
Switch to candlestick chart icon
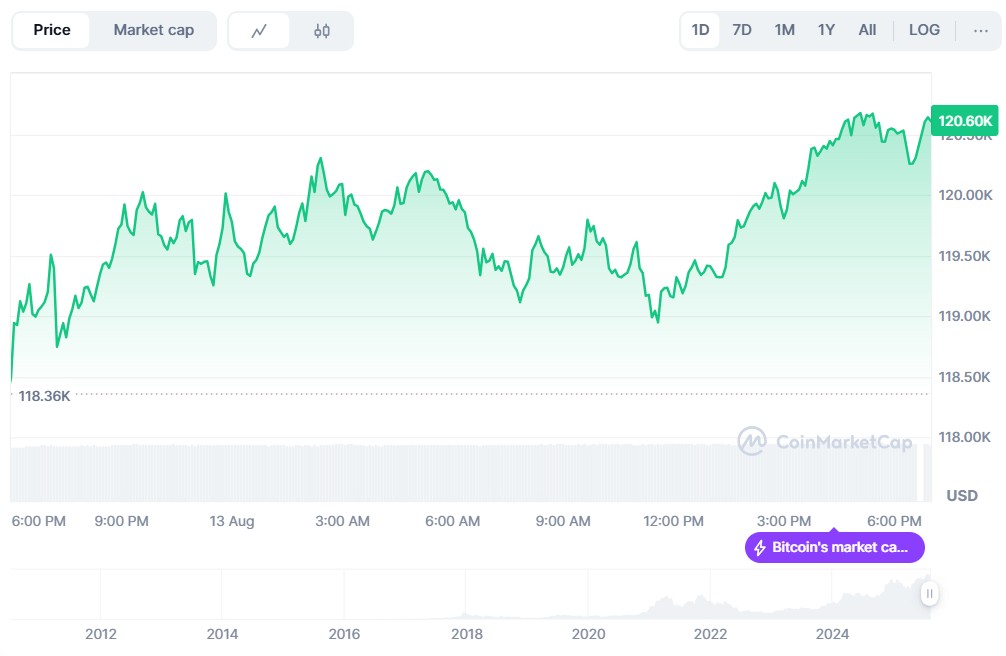[321, 30]
